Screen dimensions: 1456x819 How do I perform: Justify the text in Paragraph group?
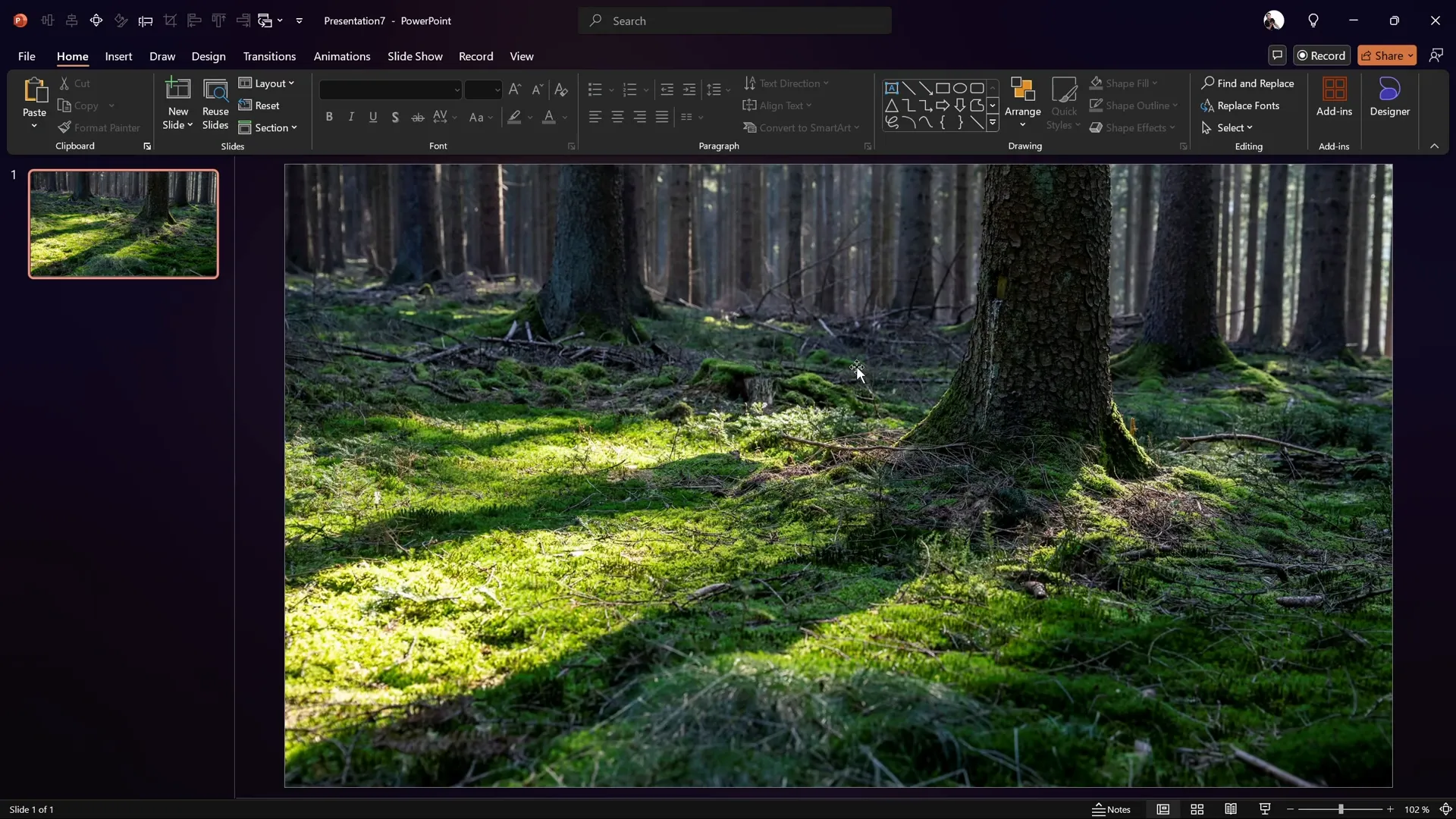(662, 117)
